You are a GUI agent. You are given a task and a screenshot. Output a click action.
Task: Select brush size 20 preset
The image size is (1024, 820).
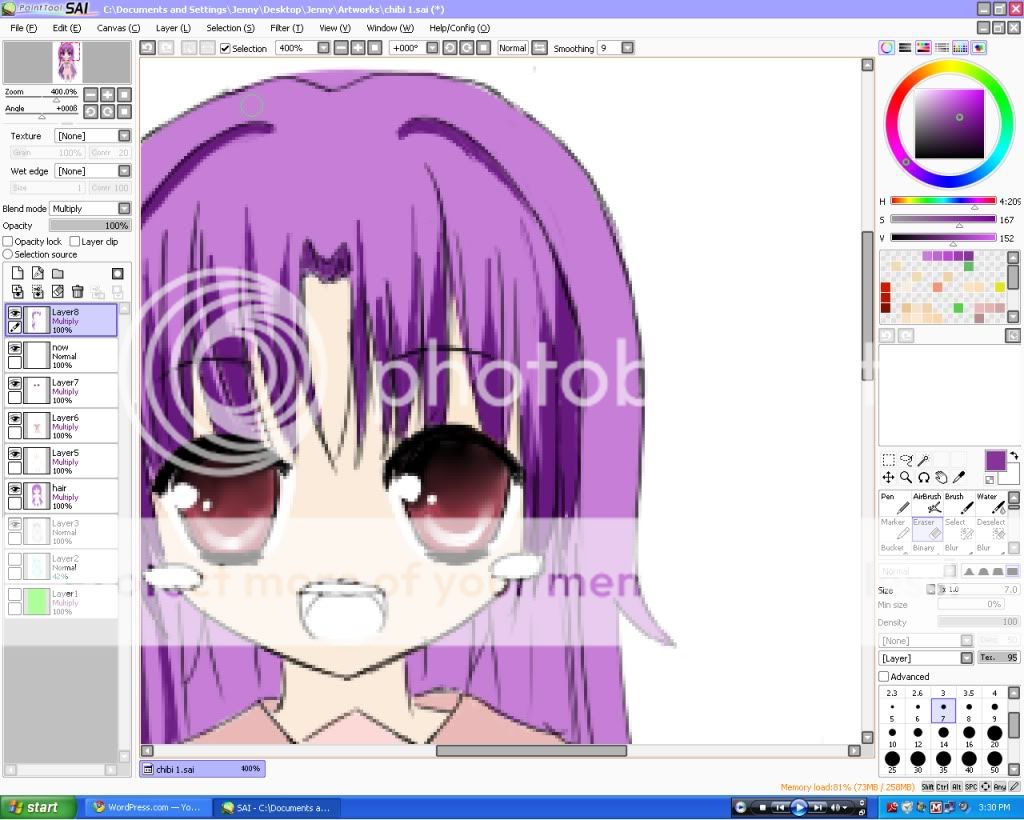(x=994, y=735)
